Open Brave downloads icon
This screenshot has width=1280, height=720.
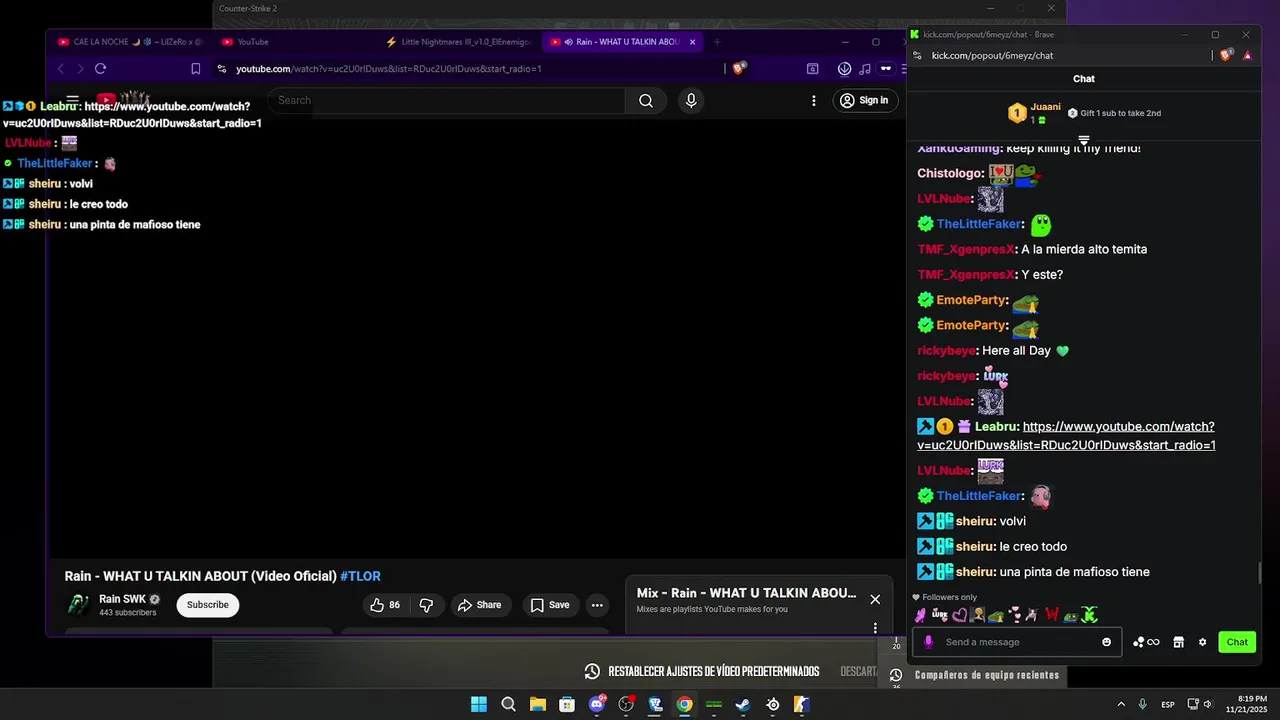point(845,69)
